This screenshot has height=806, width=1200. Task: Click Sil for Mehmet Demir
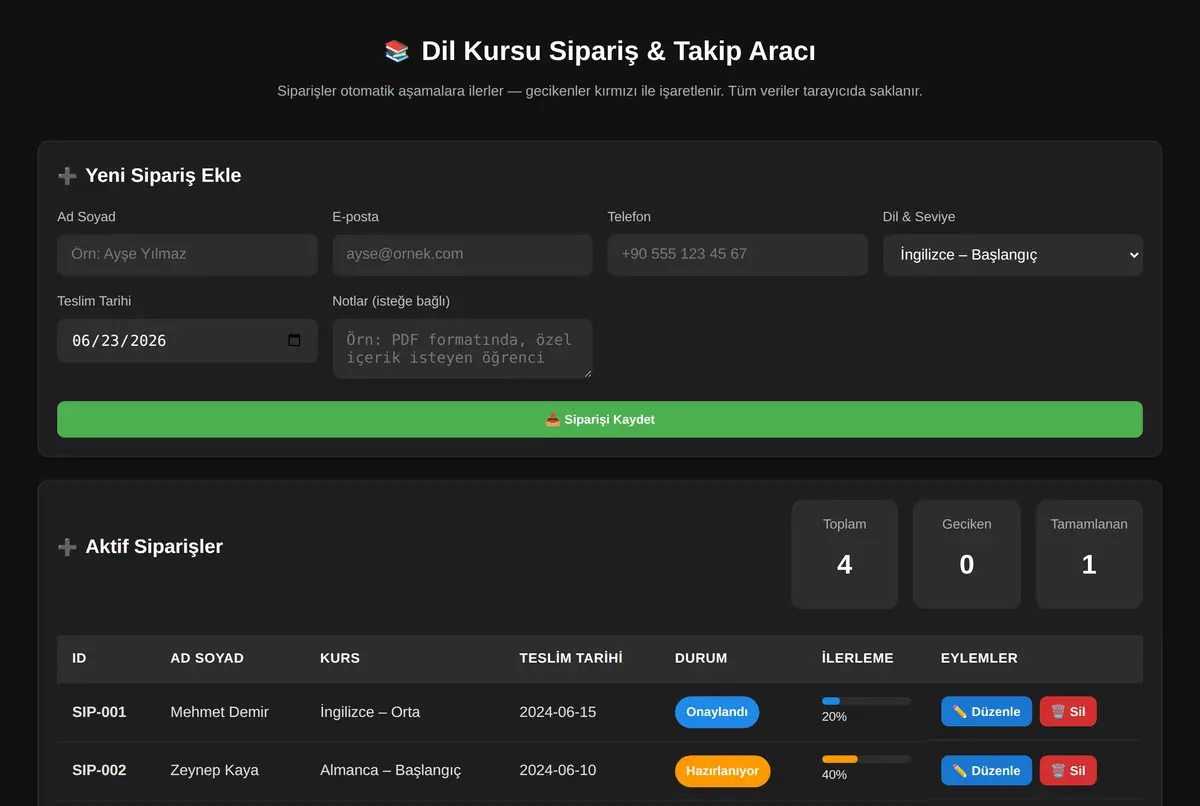point(1068,712)
